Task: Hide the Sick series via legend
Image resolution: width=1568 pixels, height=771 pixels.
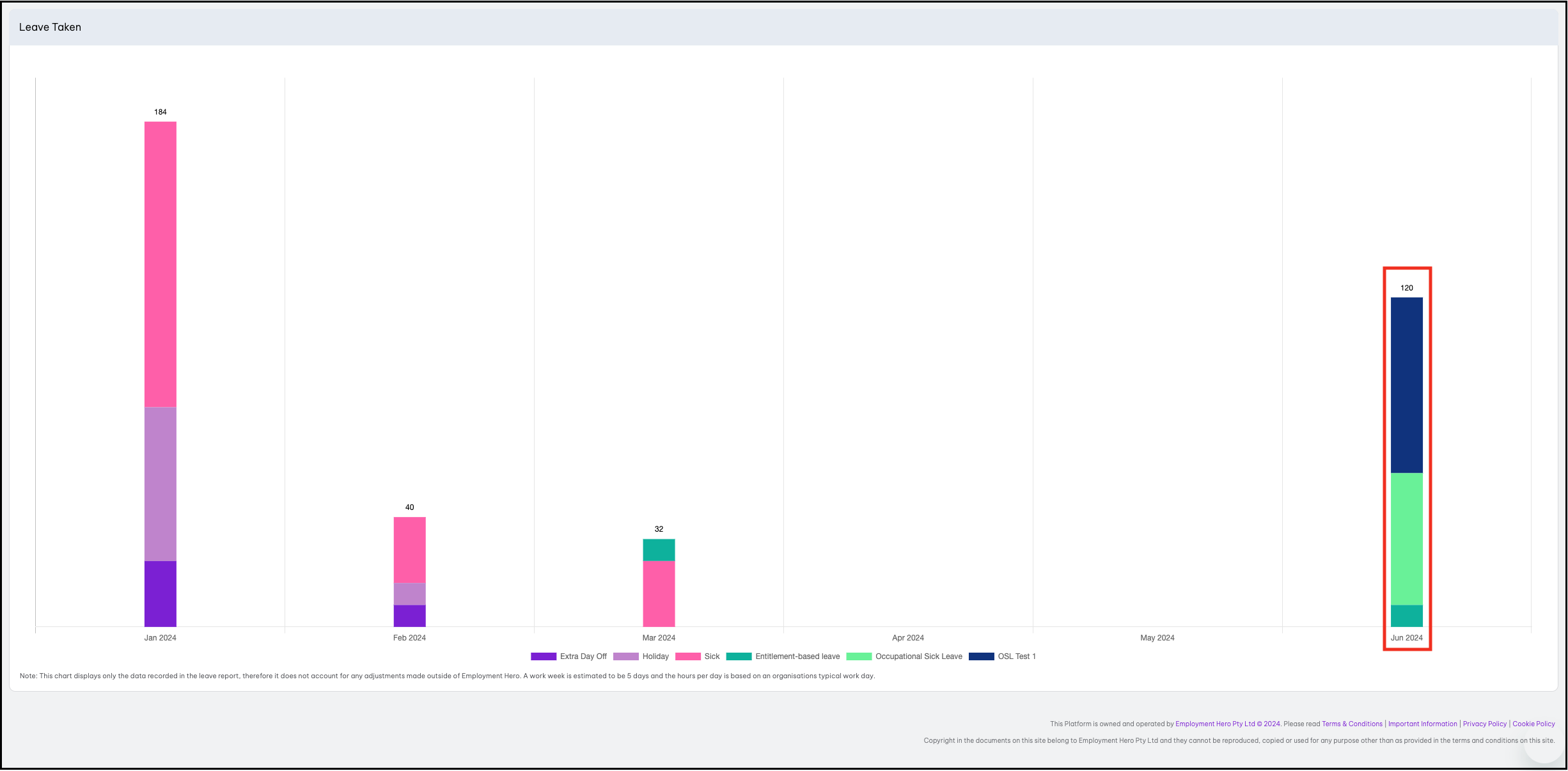Action: [688, 656]
